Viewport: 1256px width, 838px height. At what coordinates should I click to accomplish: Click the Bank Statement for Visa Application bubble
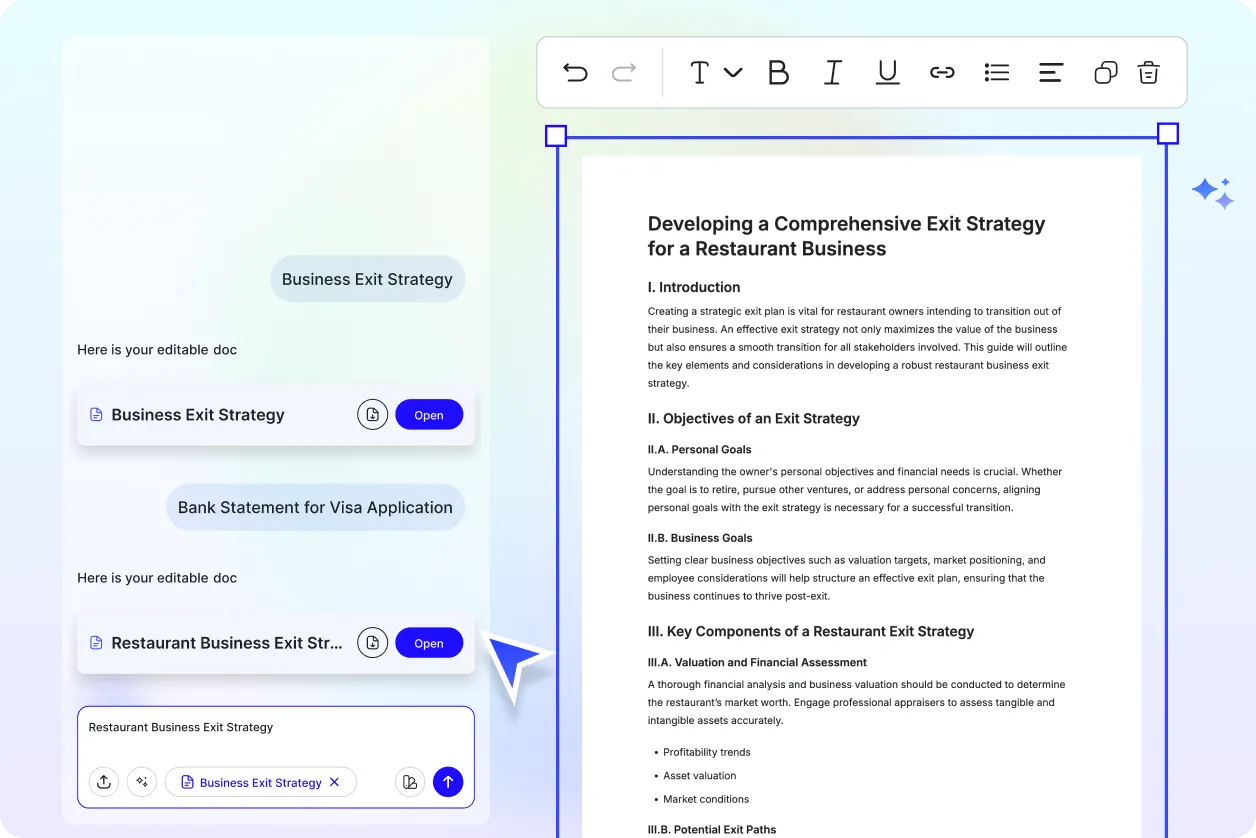click(x=315, y=507)
